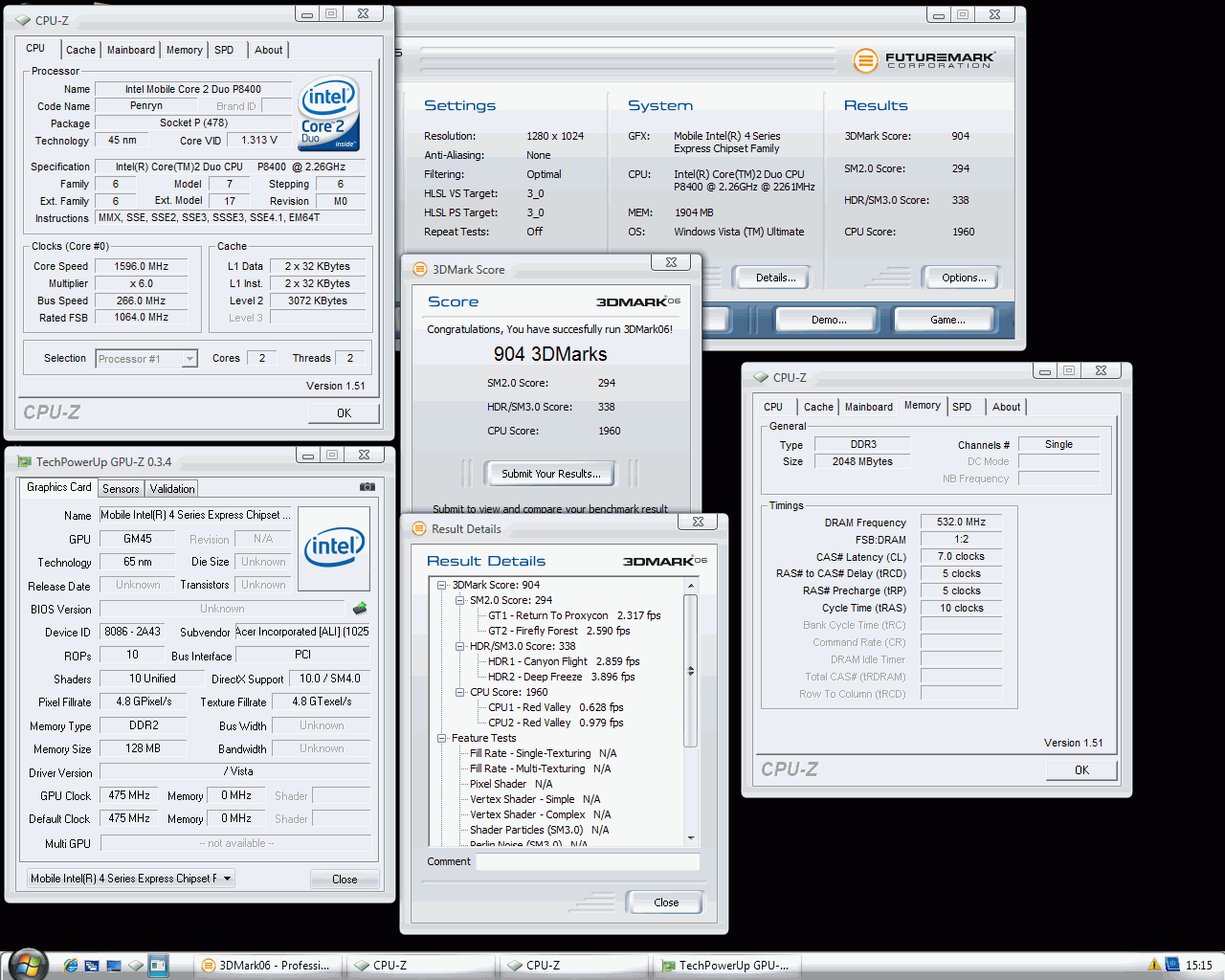Open the About tab in CPU-Z processor window
Screen dimensions: 1225x980
click(268, 50)
